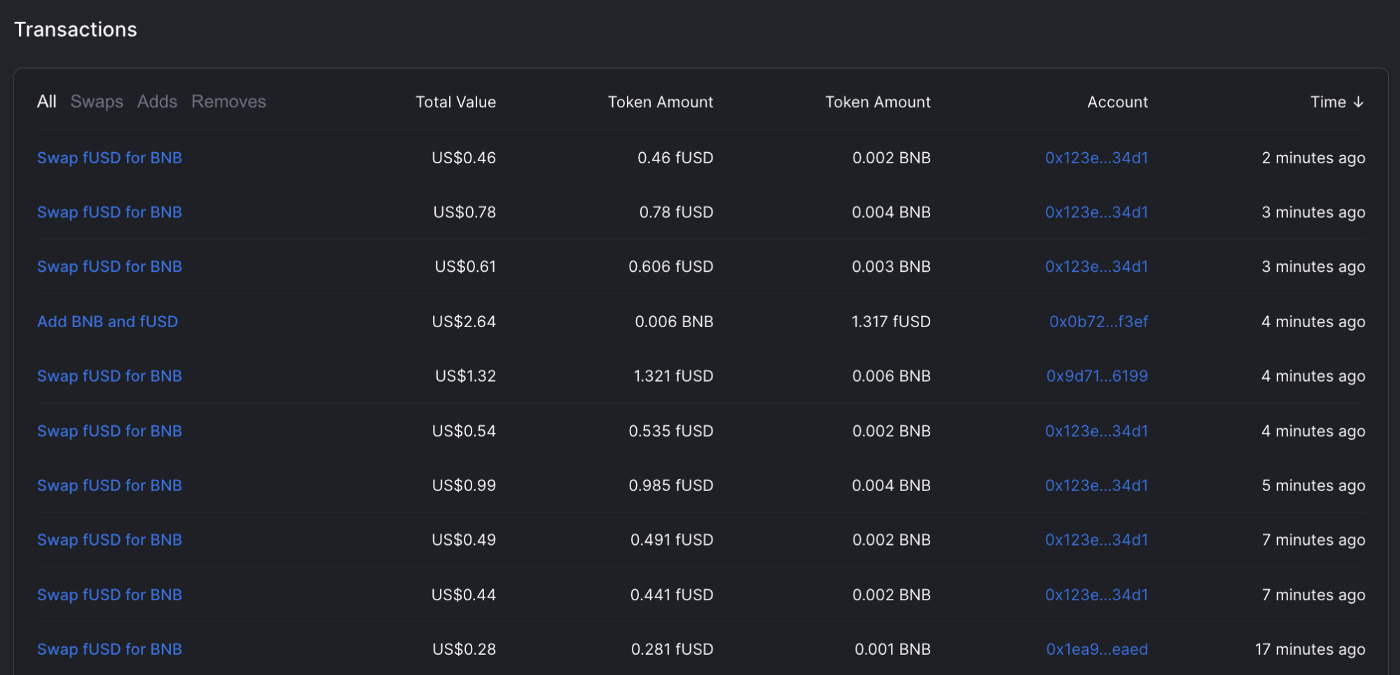Screen dimensions: 1400x675
Task: Open the 17 minutes ago swap transaction
Action: (x=109, y=648)
